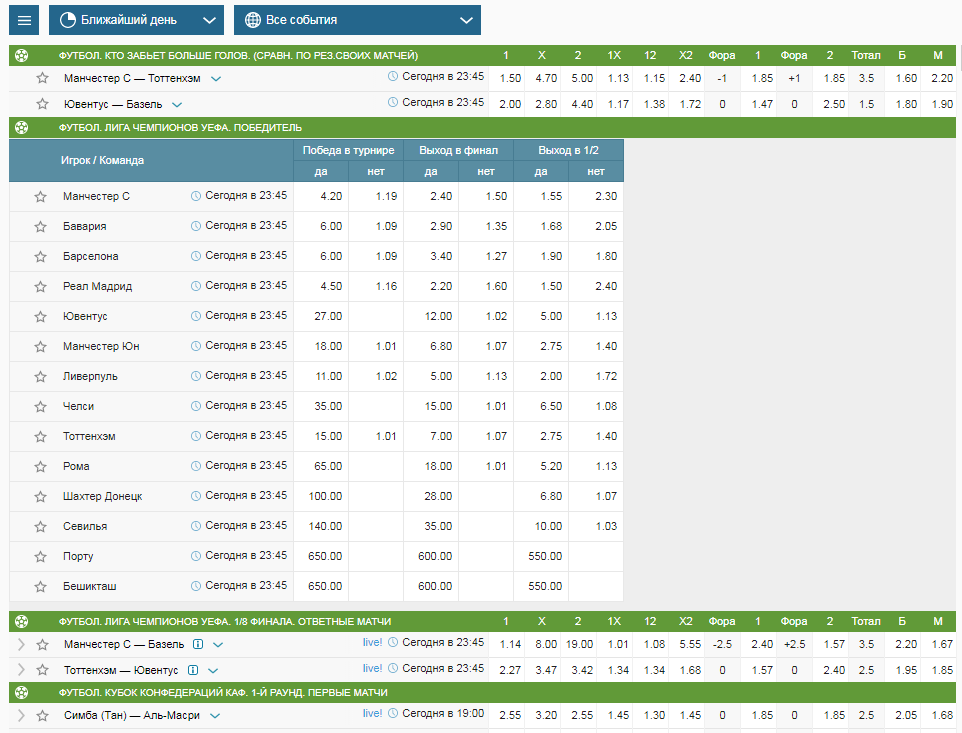The height and width of the screenshot is (733, 962).
Task: Select 4.20 odds for Манчестер С tournament win
Action: (x=331, y=196)
